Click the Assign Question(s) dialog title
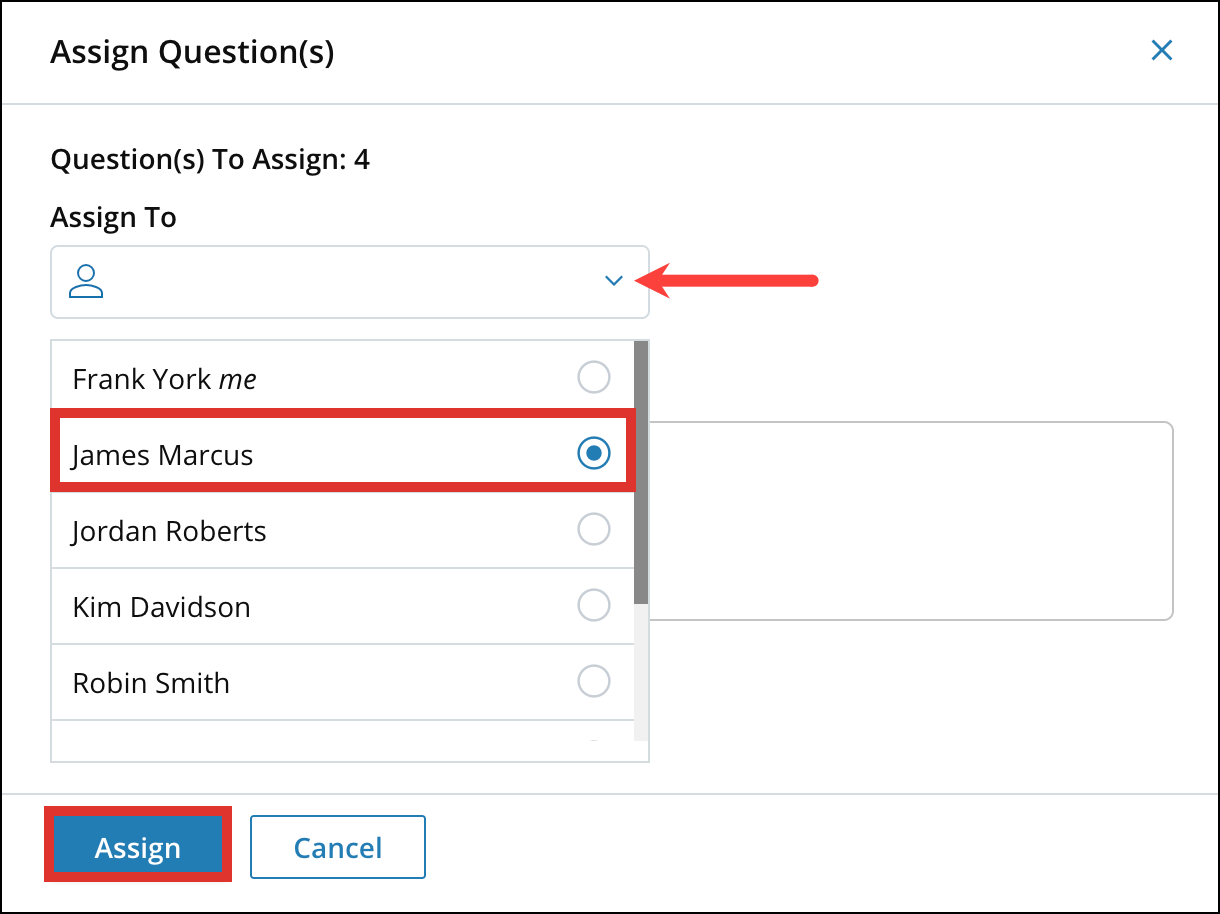 (191, 52)
